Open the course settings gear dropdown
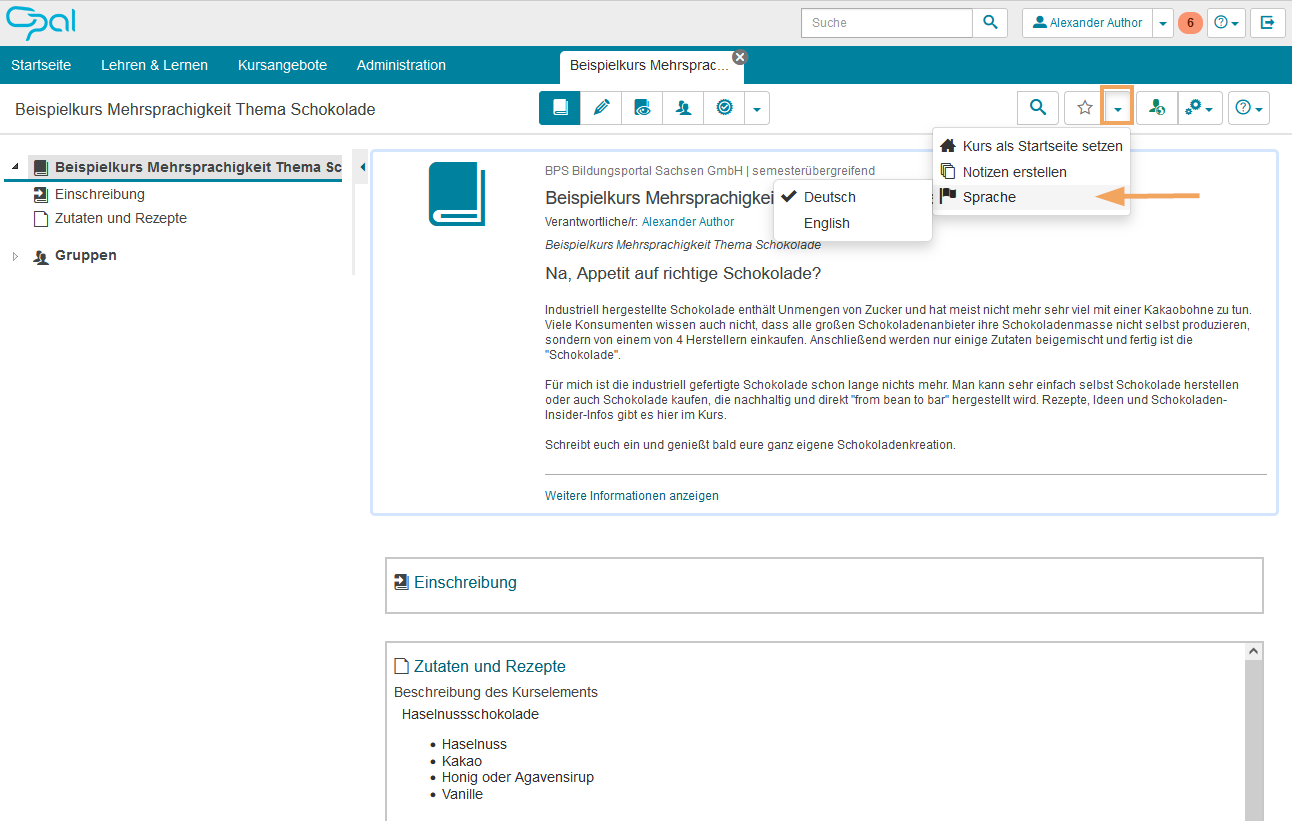This screenshot has height=821, width=1292. pos(1200,108)
